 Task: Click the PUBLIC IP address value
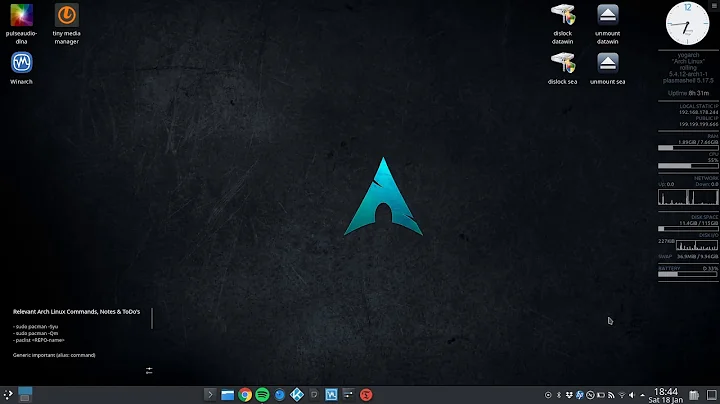coord(698,124)
